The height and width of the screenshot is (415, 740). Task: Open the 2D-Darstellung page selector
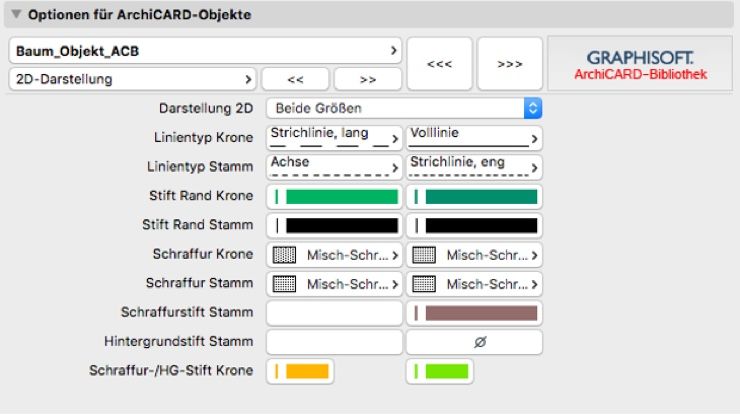pyautogui.click(x=132, y=78)
